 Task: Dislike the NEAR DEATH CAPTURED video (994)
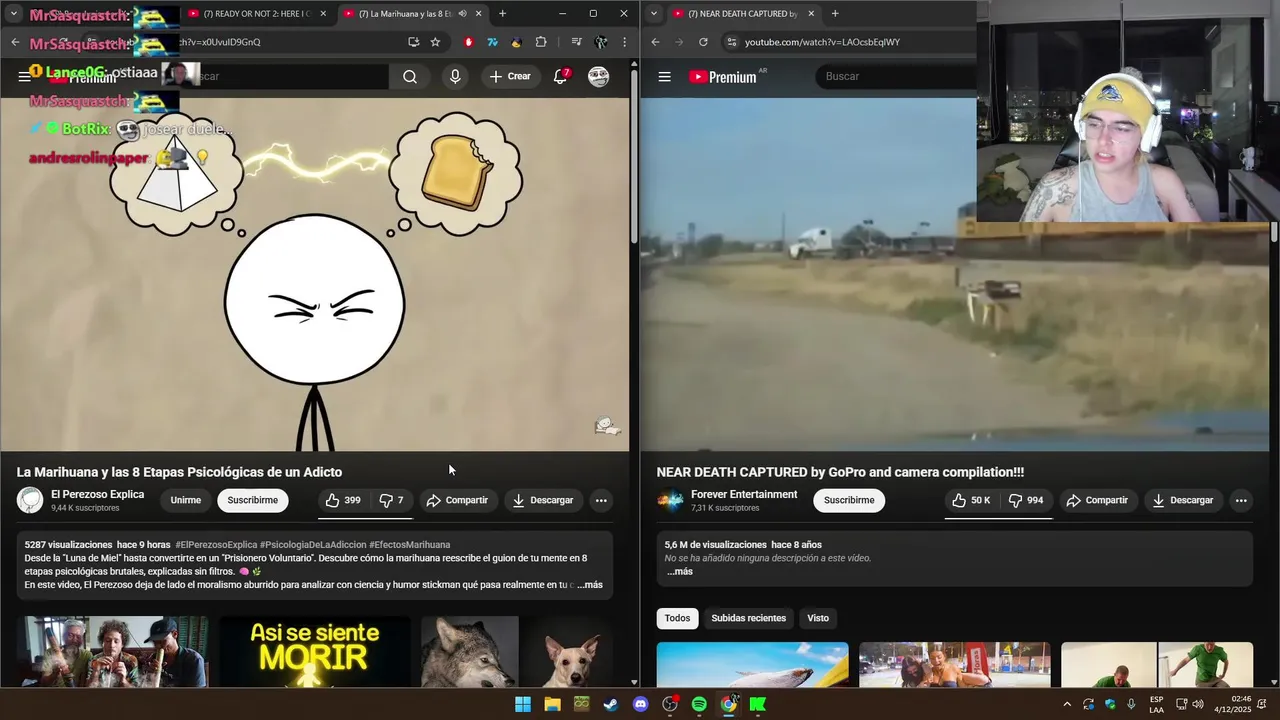tap(1025, 500)
